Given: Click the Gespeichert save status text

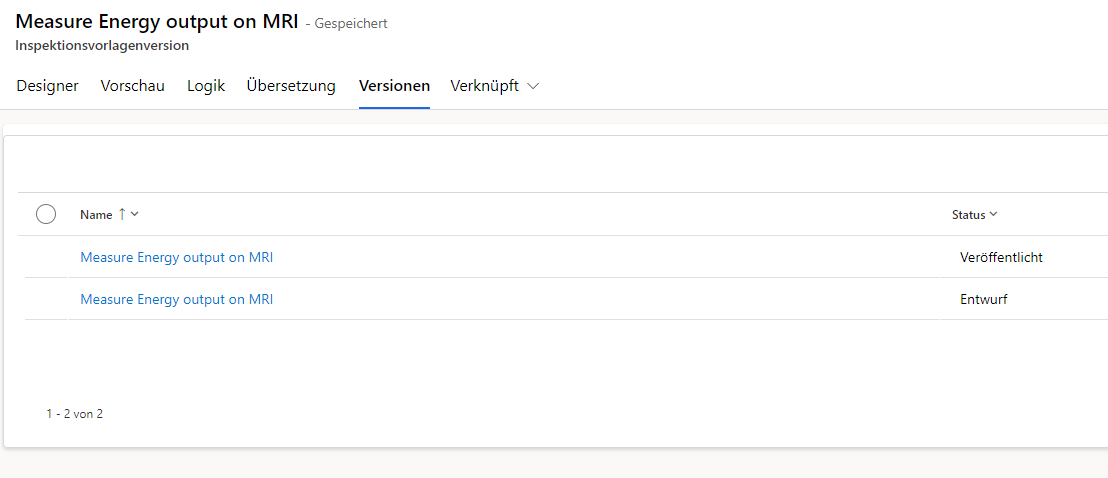Looking at the screenshot, I should [x=351, y=23].
